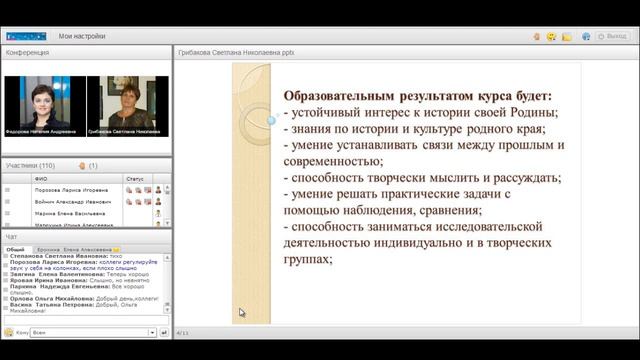
Task: Click participants list scroll down arrow
Action: click(167, 223)
